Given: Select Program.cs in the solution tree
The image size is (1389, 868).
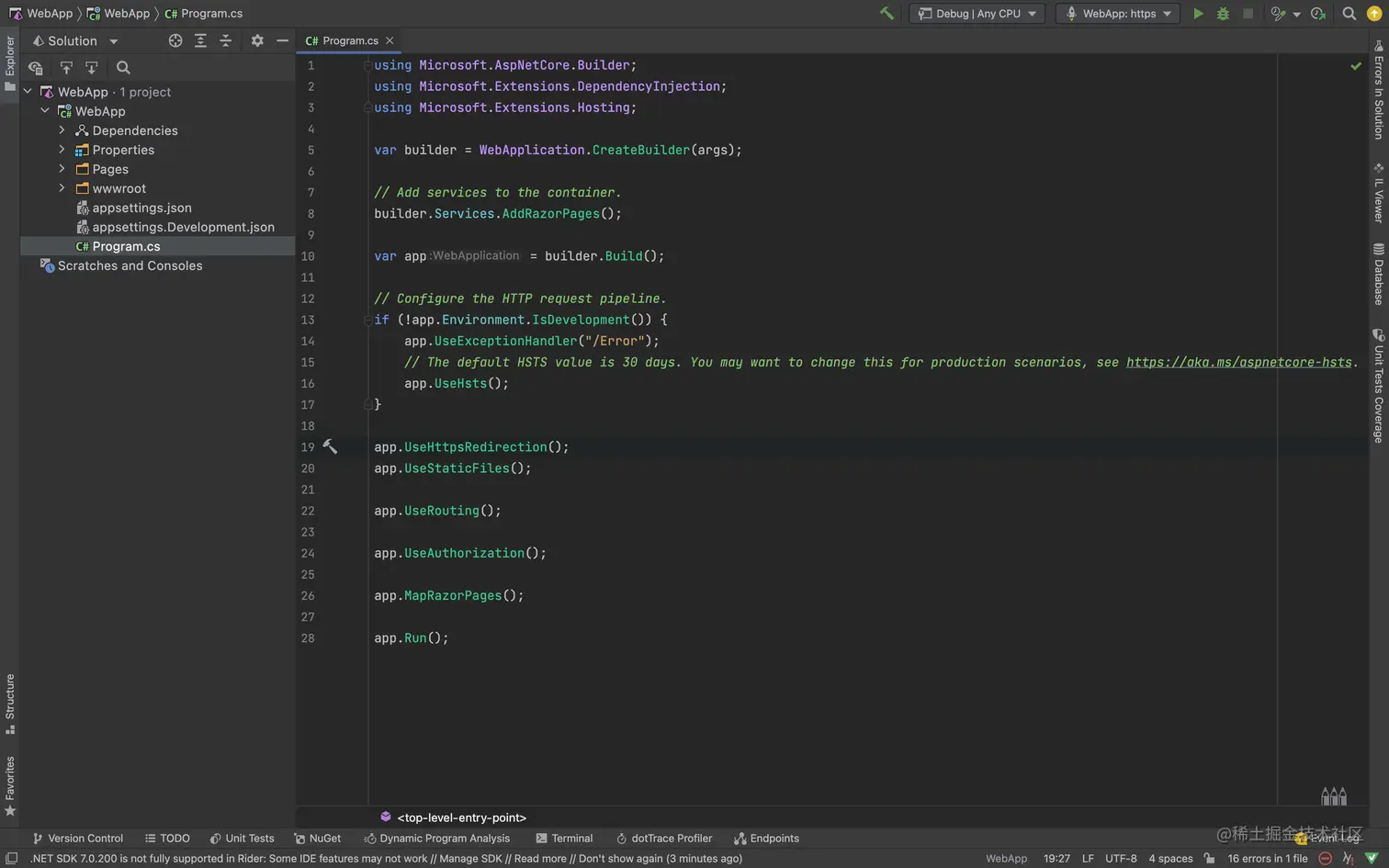Looking at the screenshot, I should [126, 246].
